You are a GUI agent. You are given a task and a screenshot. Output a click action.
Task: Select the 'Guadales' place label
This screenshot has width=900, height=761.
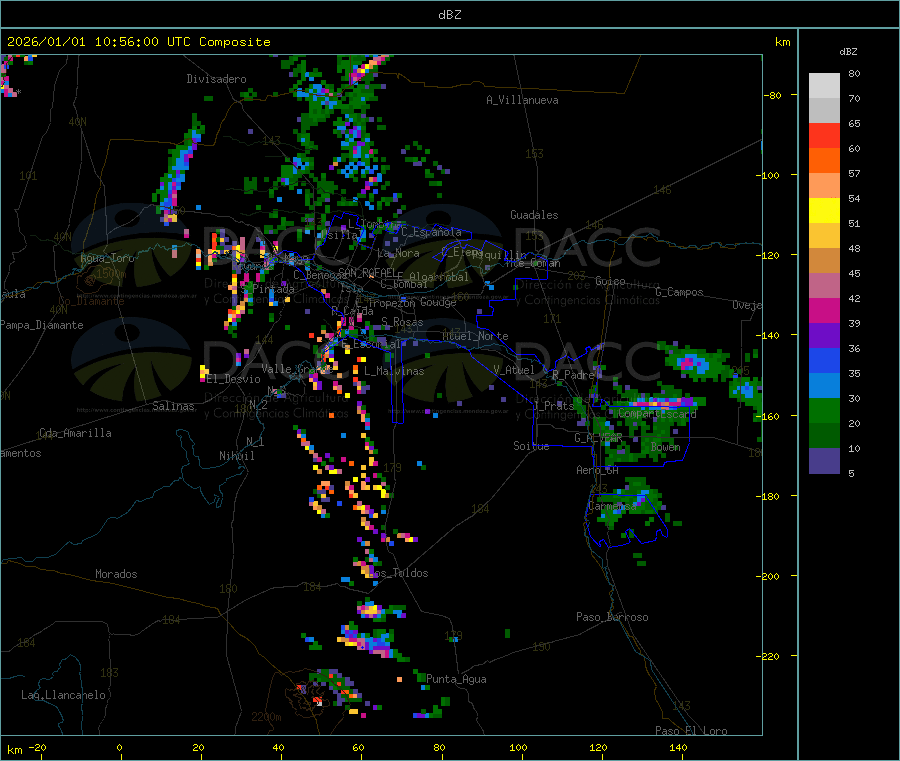(534, 215)
